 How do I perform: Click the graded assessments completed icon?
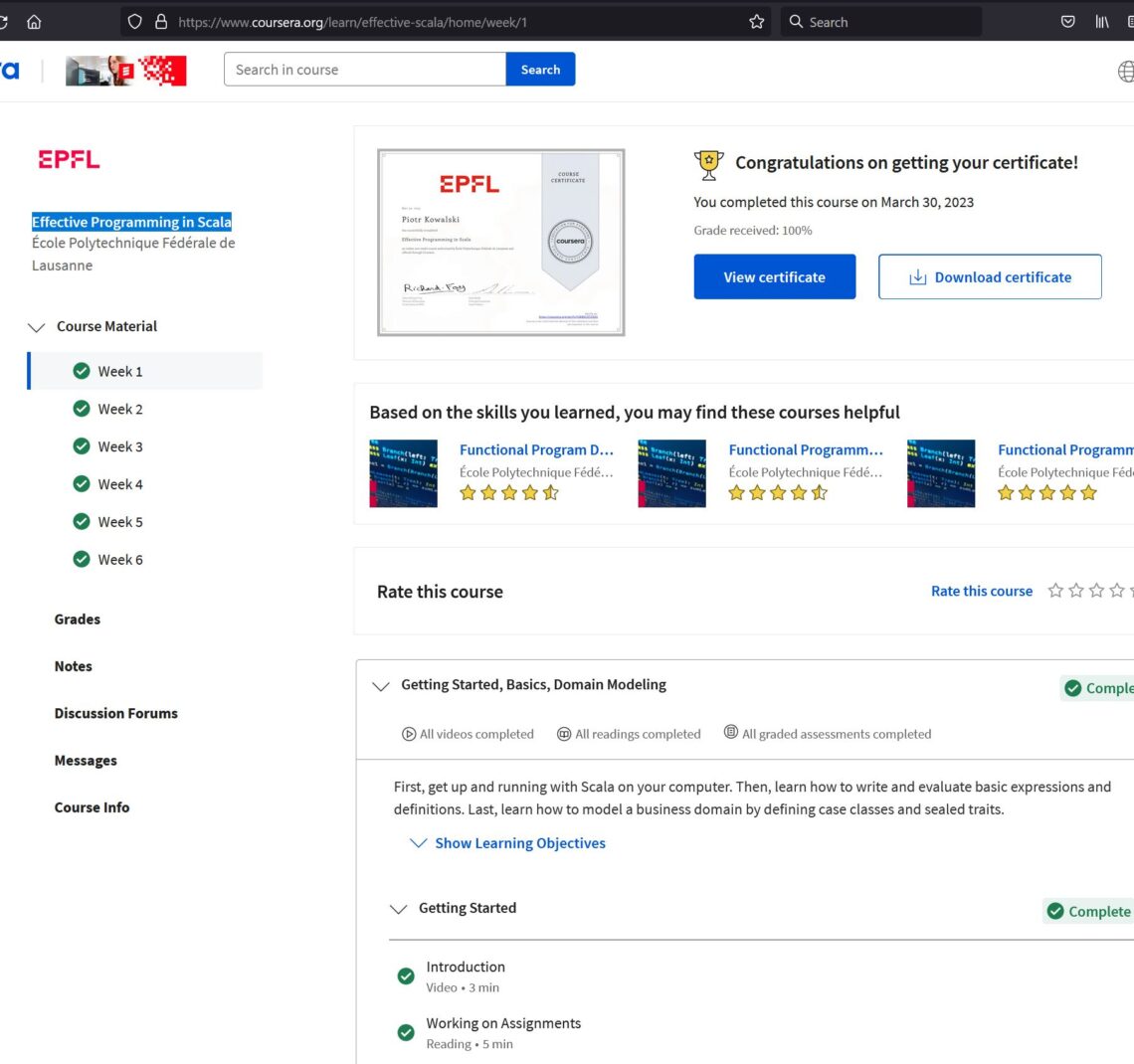pos(731,732)
